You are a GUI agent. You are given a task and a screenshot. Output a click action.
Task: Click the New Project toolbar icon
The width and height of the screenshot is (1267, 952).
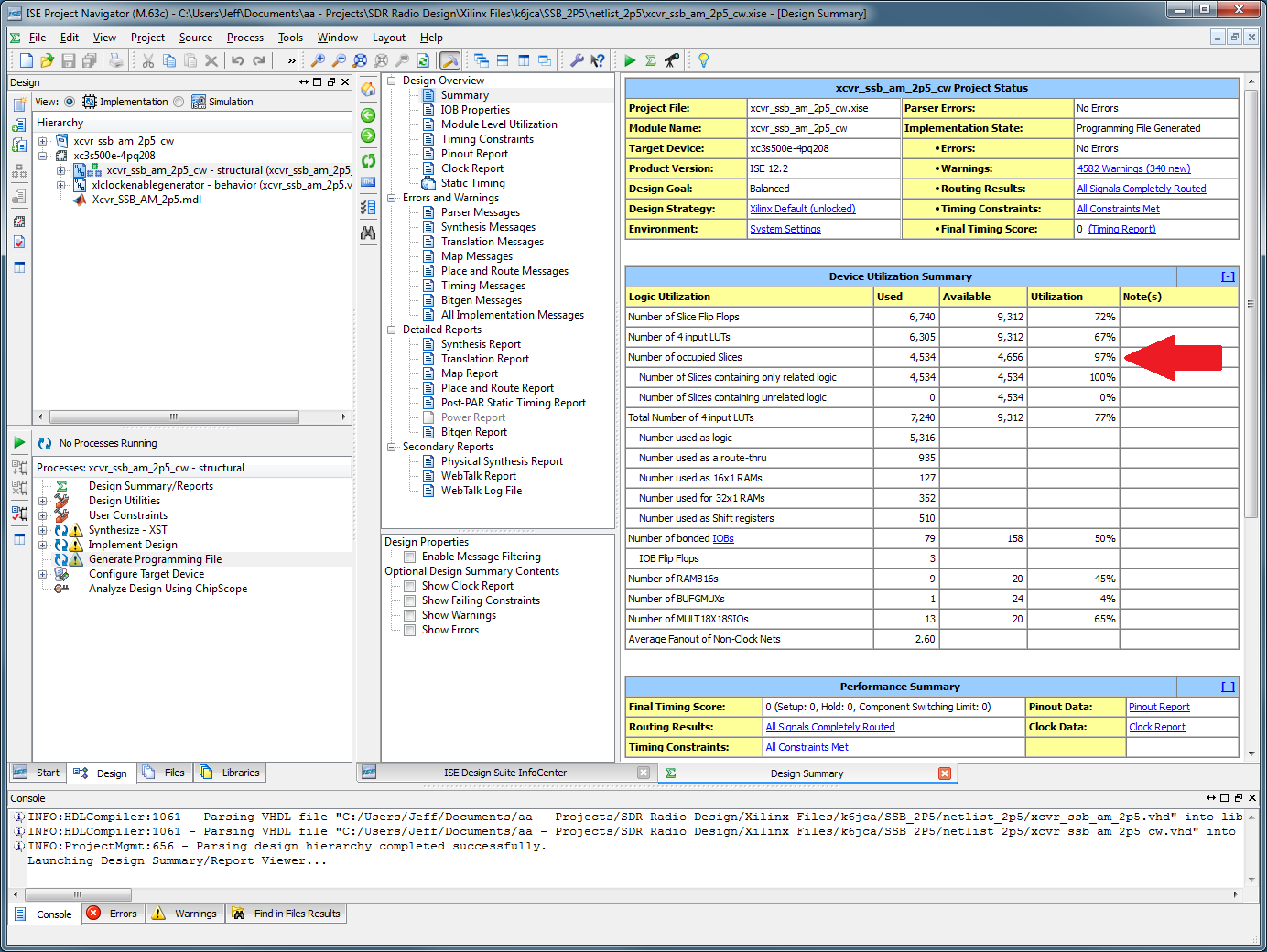26,60
